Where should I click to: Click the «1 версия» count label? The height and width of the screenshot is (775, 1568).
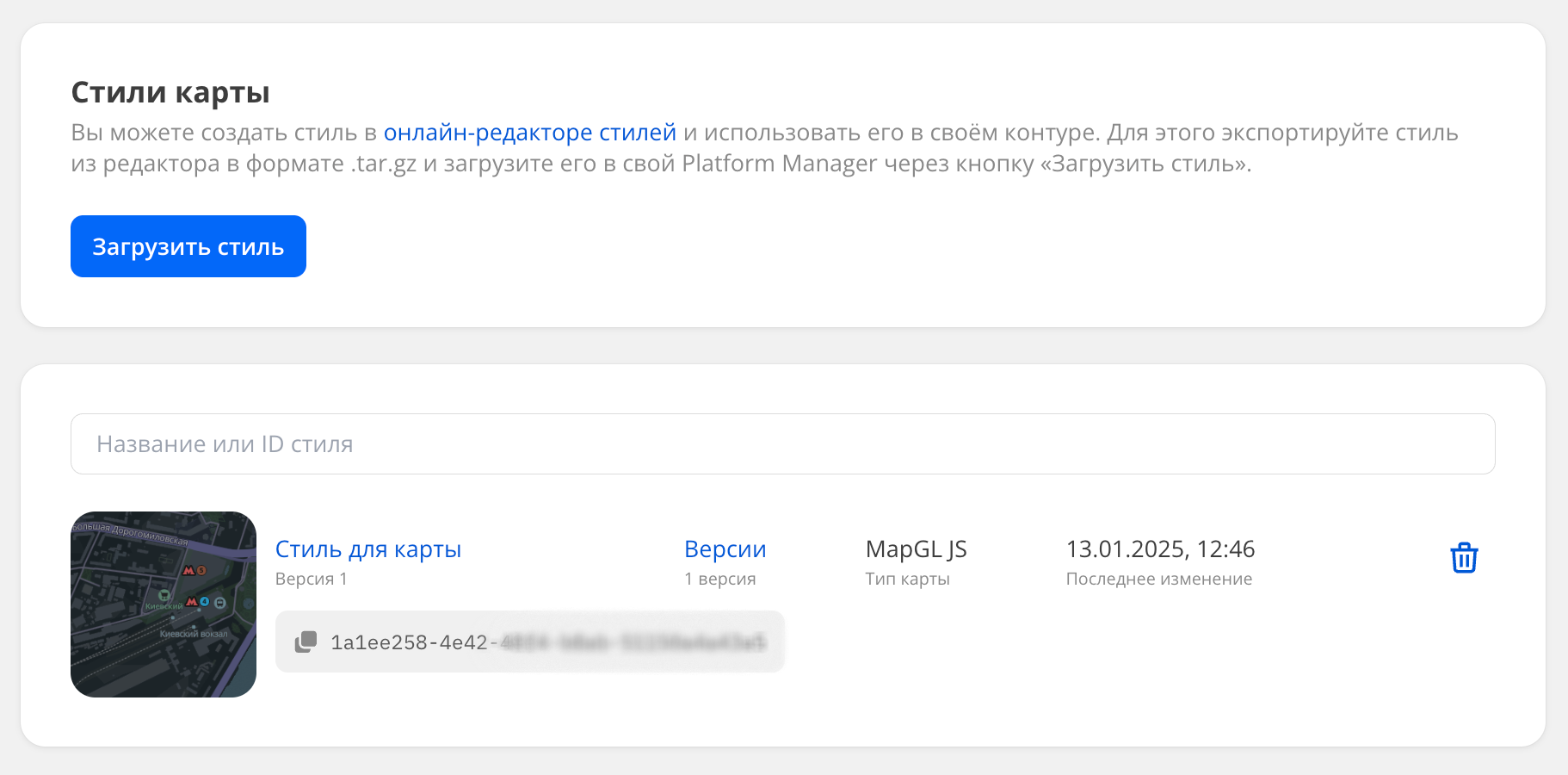(x=719, y=579)
